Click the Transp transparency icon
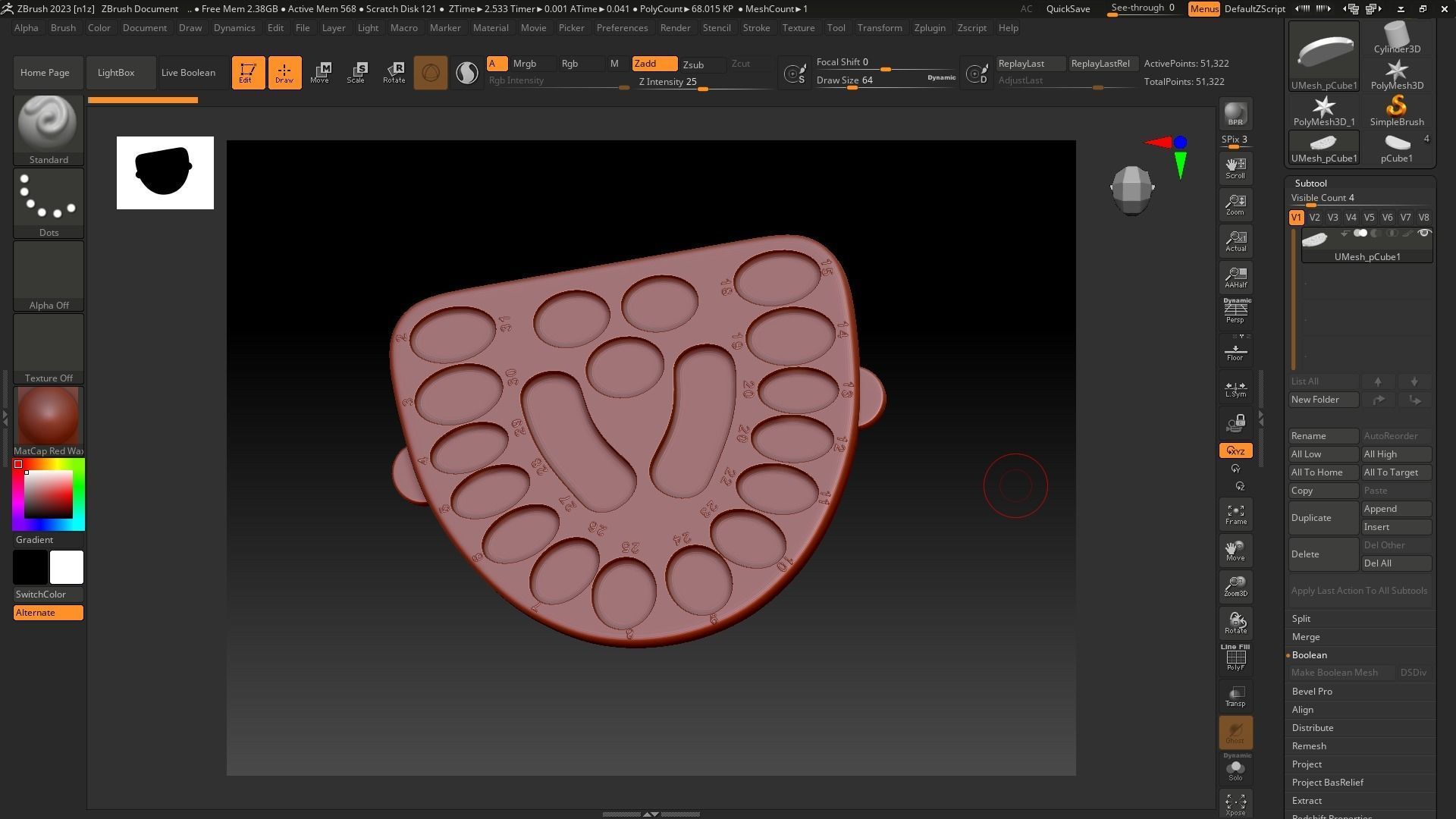The image size is (1456, 819). pos(1235,696)
